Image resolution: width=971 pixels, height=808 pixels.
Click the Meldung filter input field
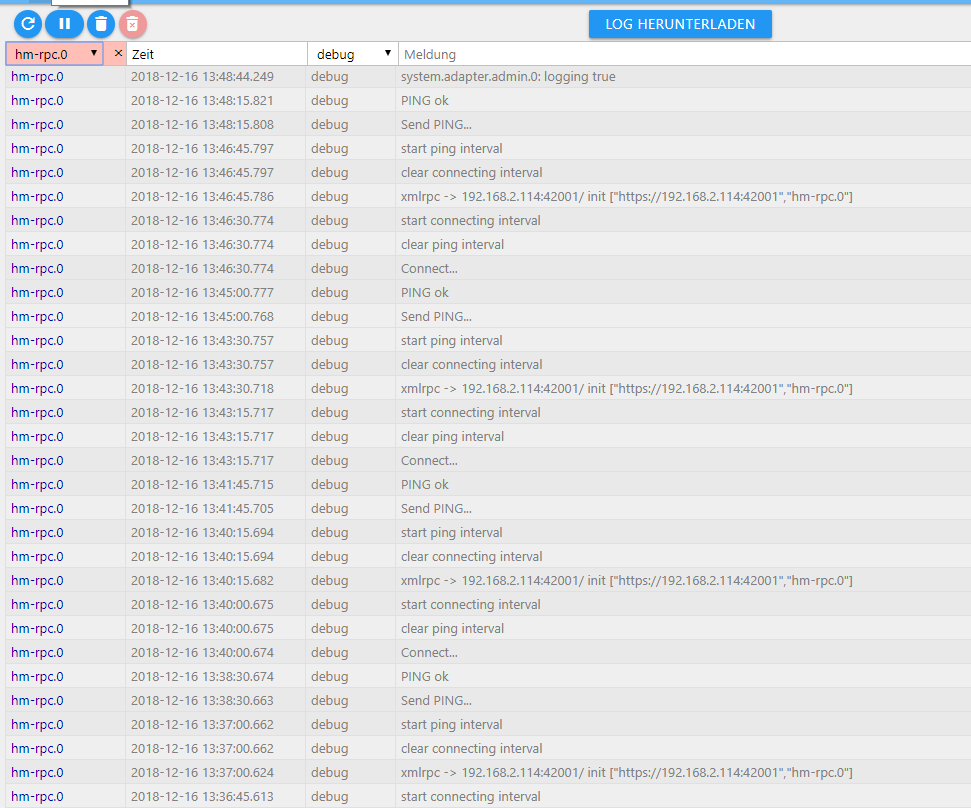[x=684, y=54]
